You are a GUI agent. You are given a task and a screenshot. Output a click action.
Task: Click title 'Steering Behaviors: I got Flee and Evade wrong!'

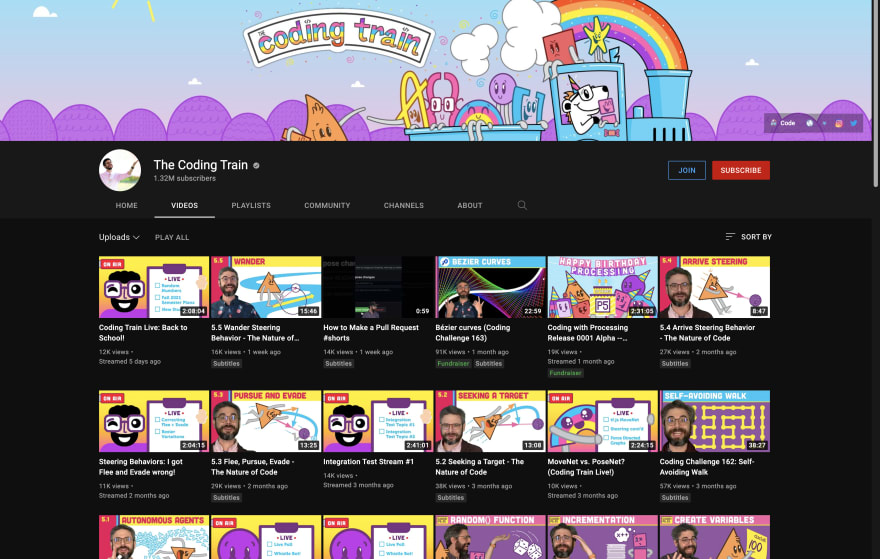(141, 467)
